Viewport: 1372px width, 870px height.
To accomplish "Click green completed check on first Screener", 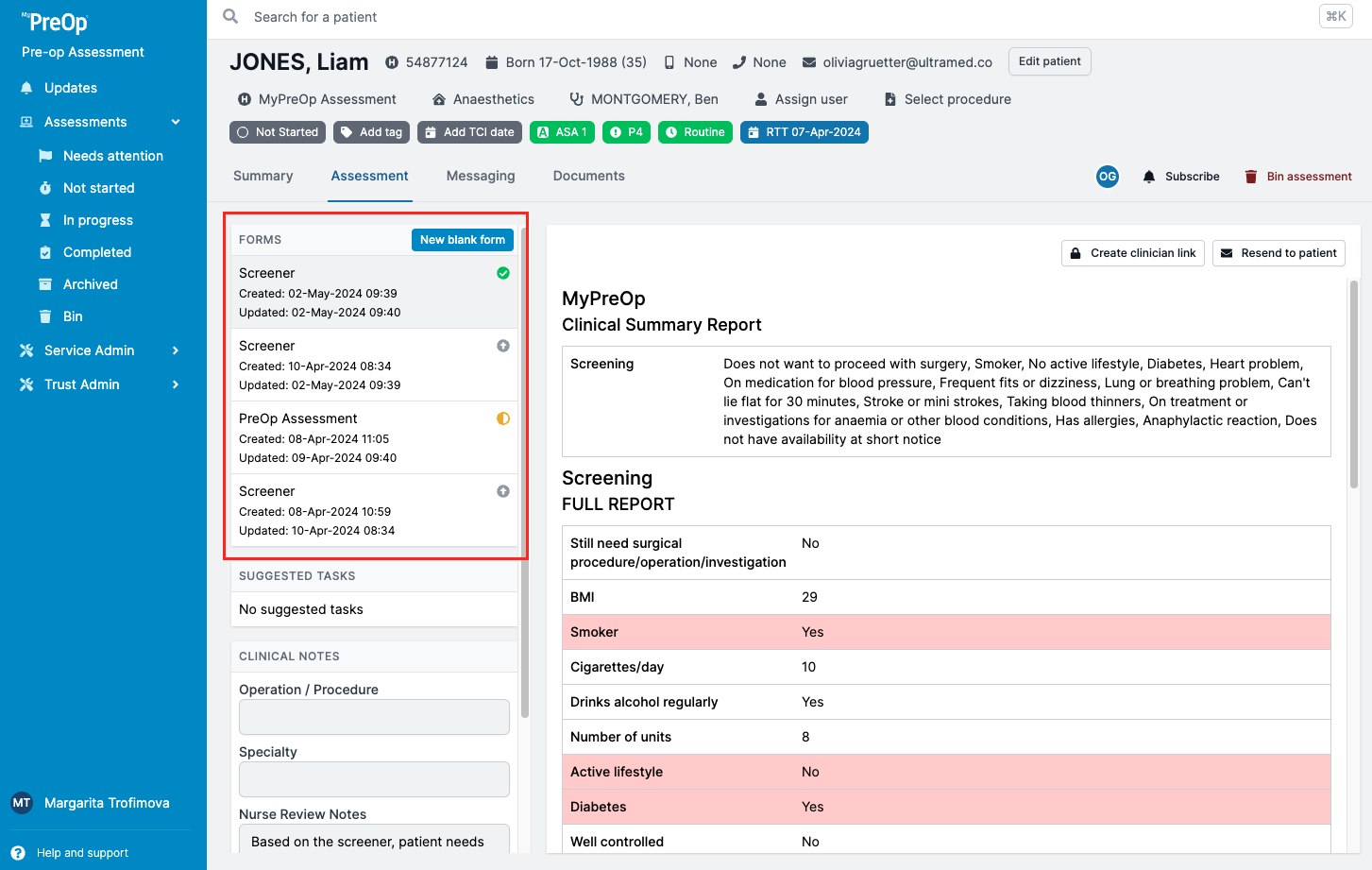I will pos(503,273).
